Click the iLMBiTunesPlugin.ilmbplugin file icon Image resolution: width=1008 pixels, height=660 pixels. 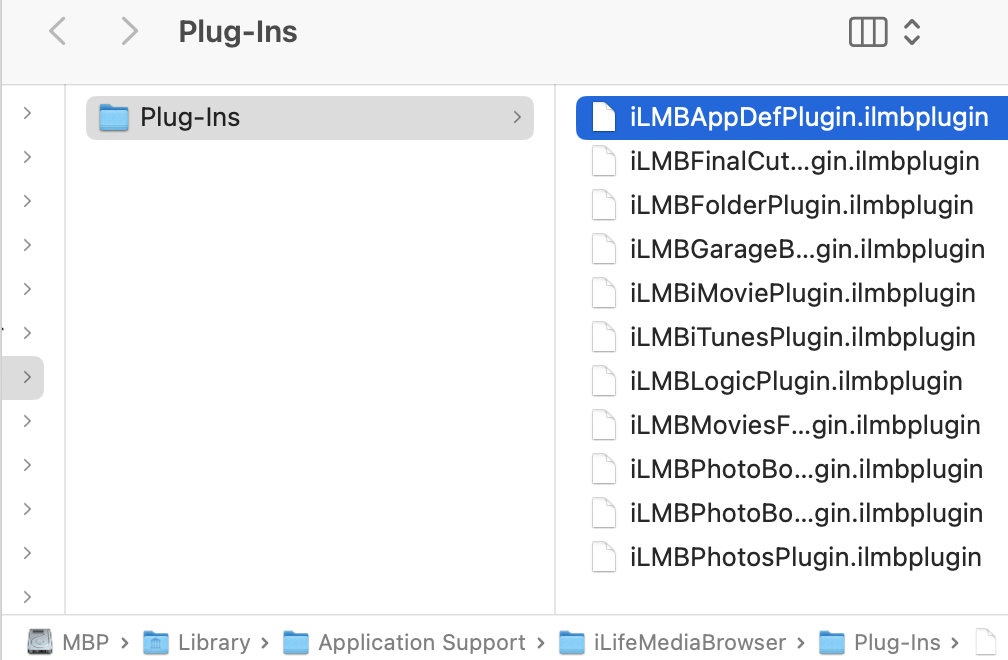(604, 337)
